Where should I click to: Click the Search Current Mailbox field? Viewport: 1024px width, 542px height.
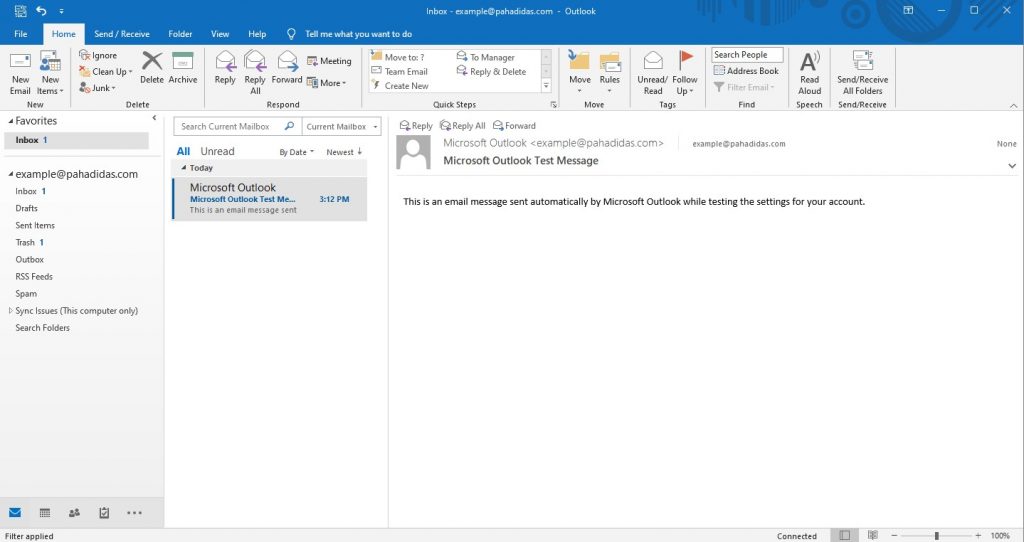(228, 127)
